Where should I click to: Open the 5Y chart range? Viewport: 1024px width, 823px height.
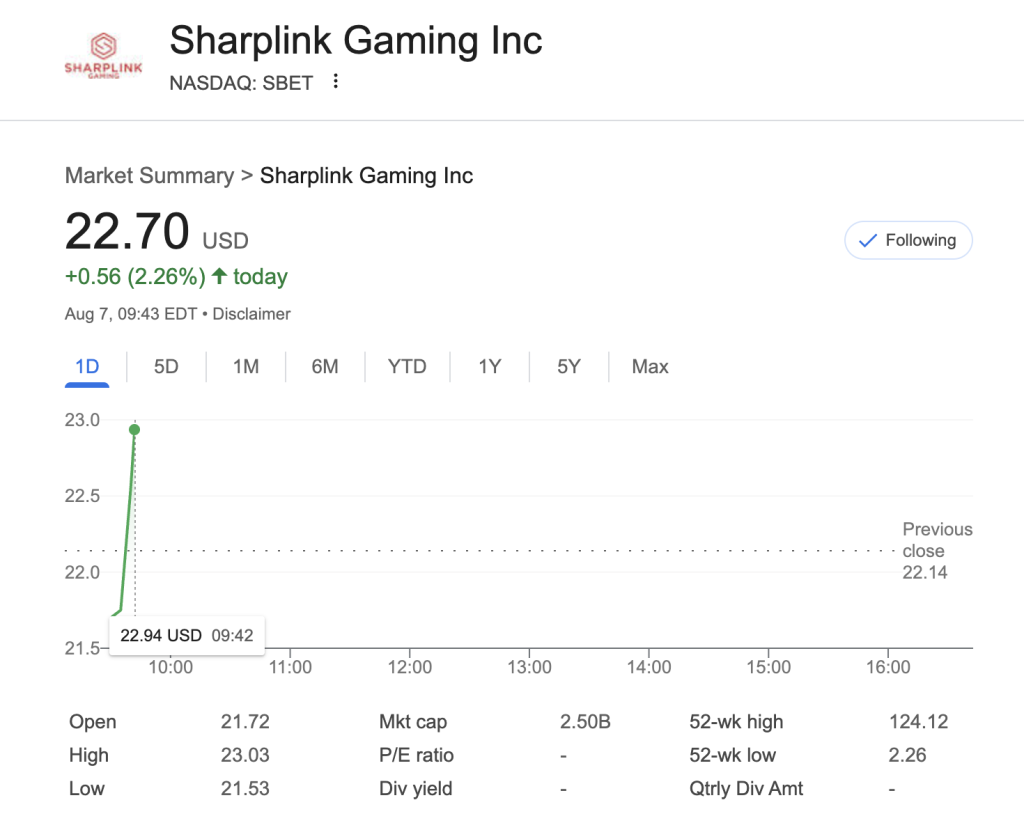click(x=569, y=367)
